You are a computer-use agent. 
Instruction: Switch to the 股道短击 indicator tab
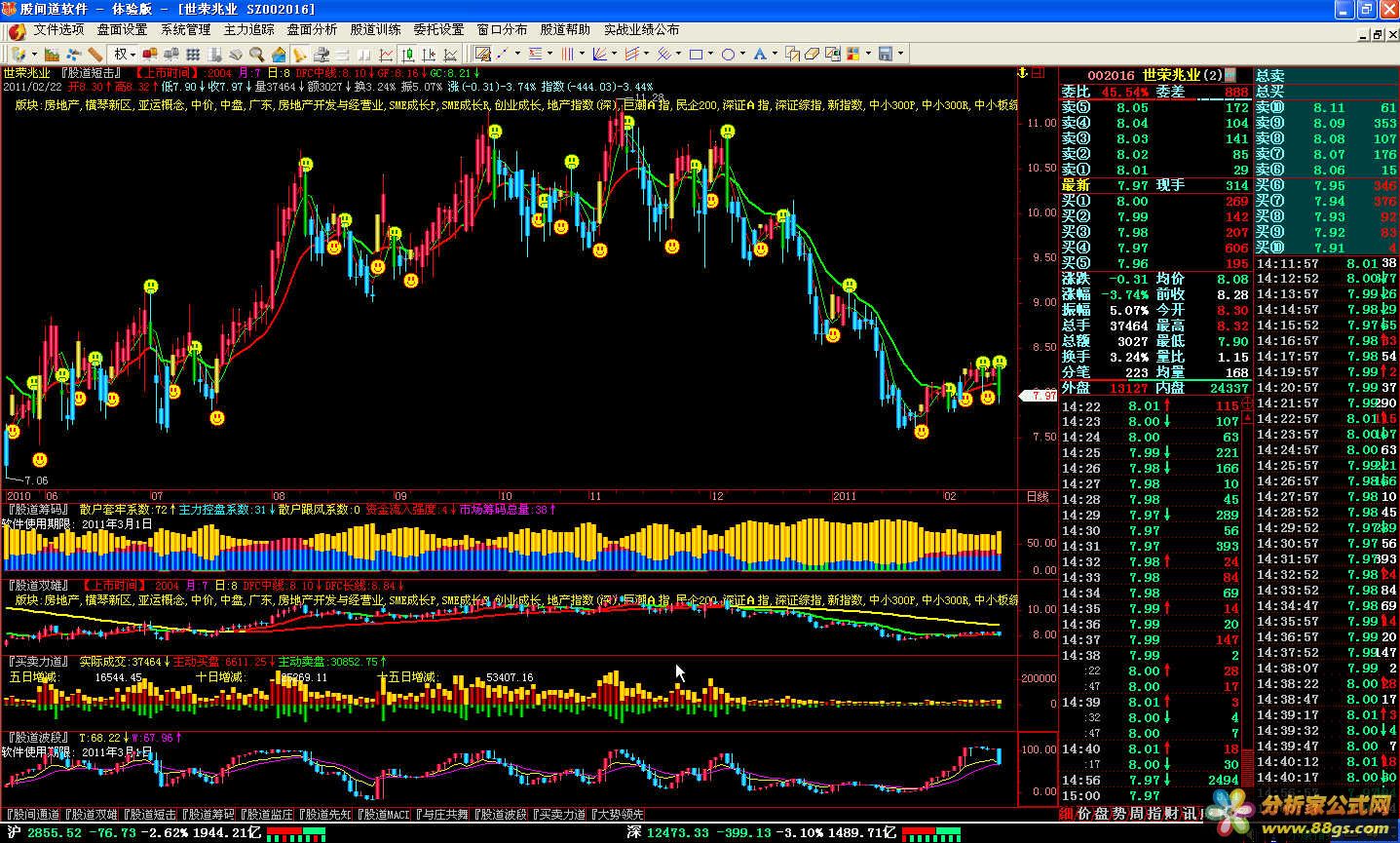click(152, 814)
